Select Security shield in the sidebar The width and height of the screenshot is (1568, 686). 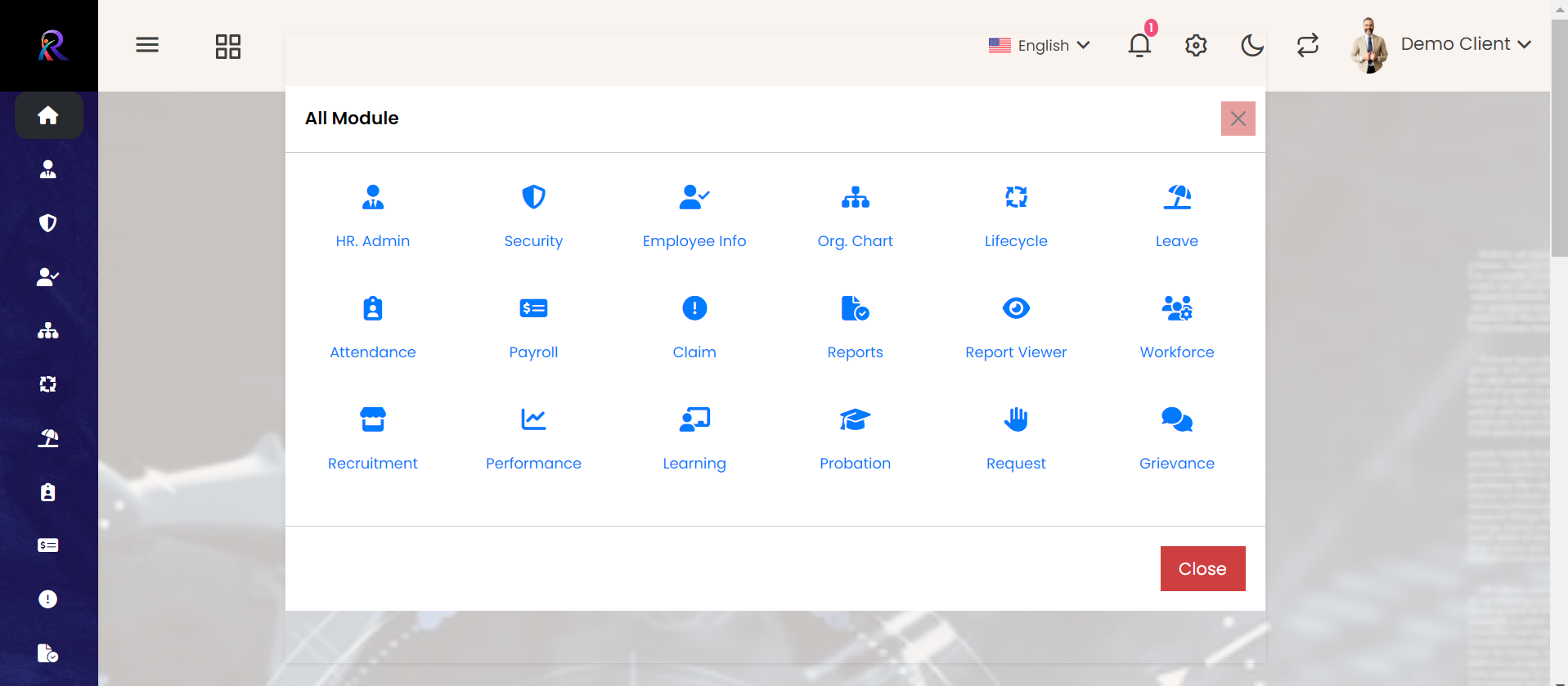click(48, 223)
